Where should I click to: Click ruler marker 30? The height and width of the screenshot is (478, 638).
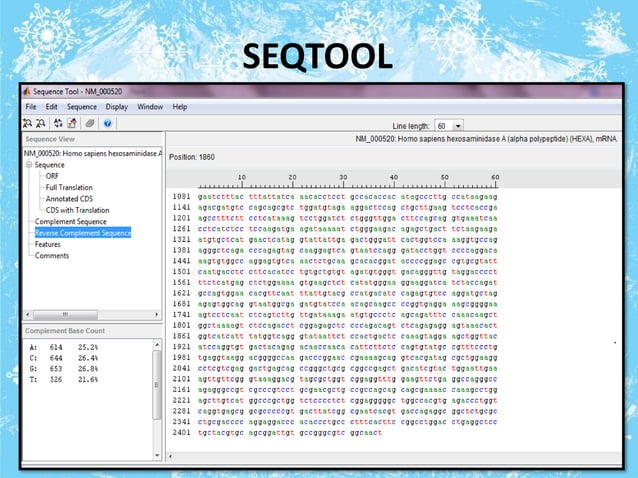tap(343, 177)
